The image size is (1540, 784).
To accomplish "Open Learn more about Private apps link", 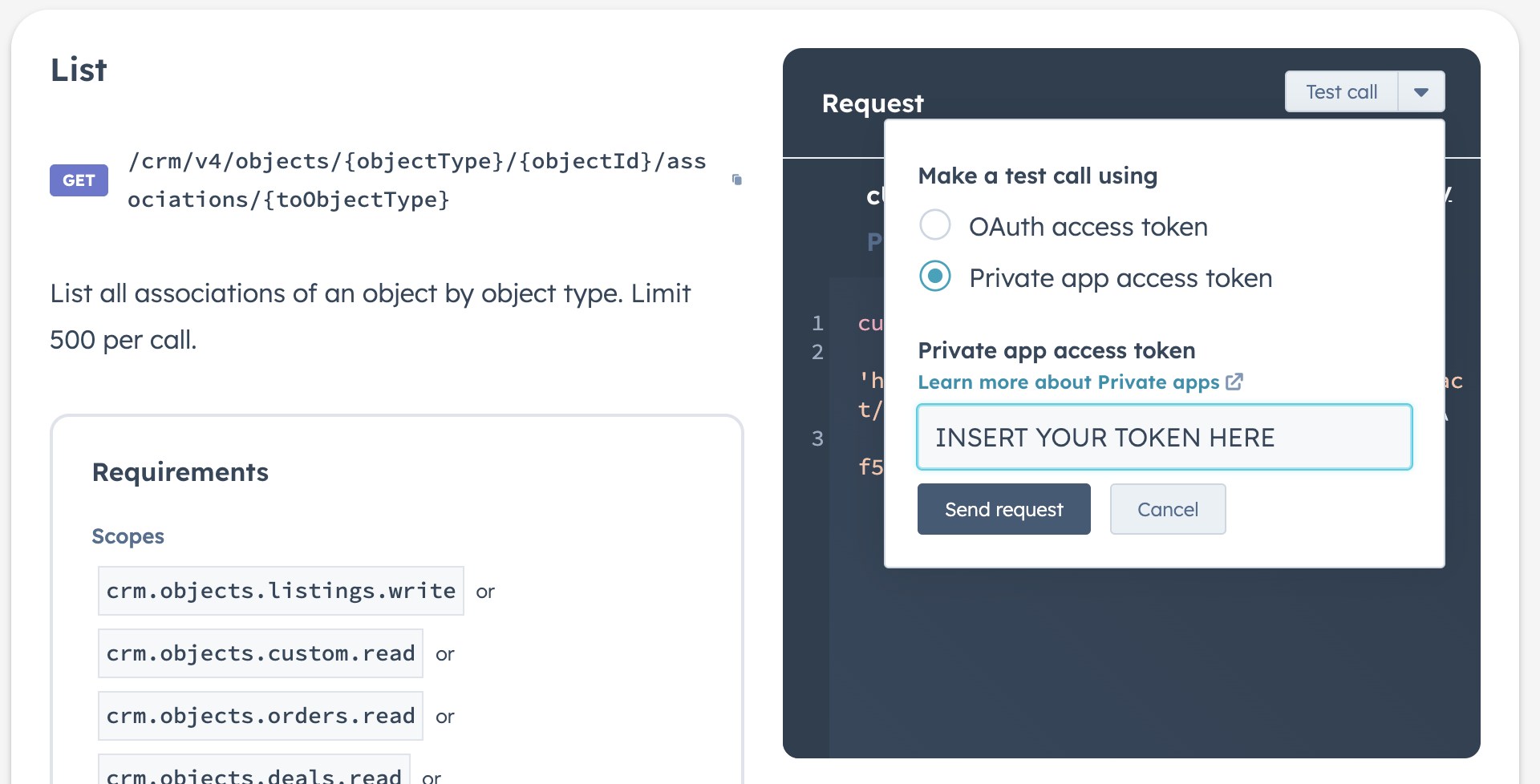I will point(1068,382).
